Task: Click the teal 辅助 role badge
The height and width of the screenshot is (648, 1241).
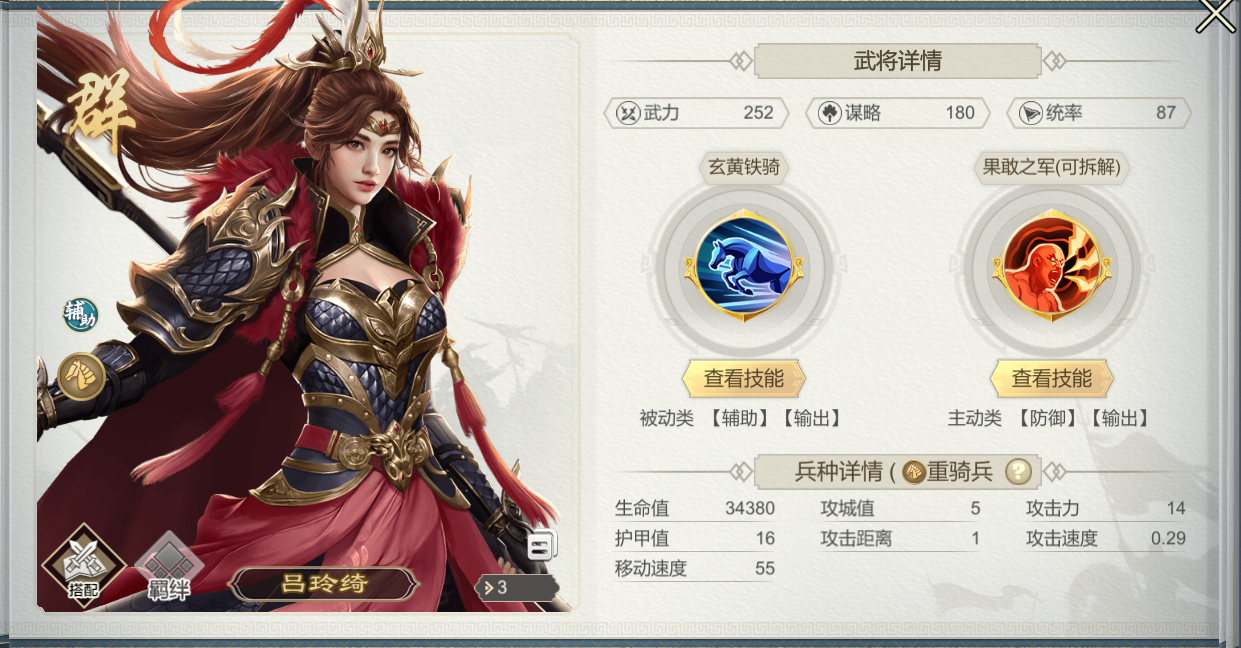Action: [81, 315]
